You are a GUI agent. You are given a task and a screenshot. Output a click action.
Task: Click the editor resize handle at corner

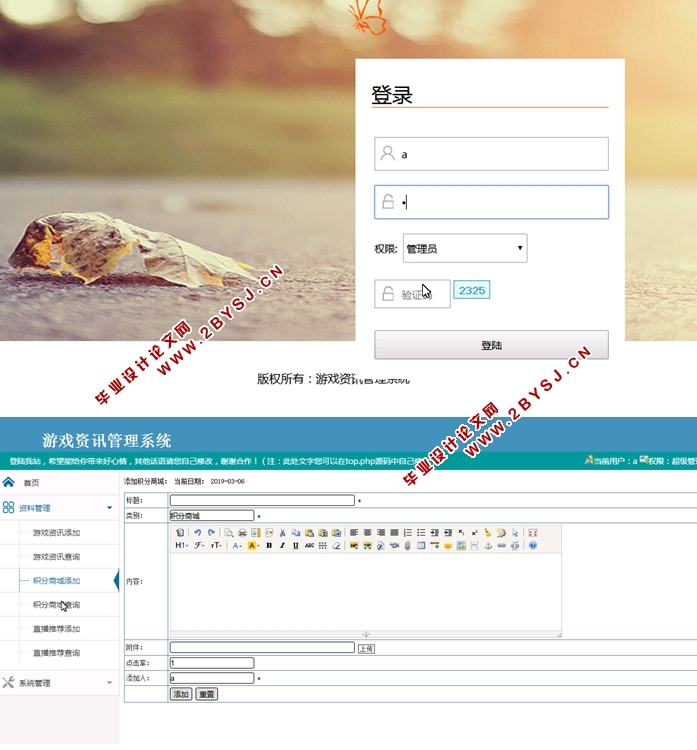559,635
